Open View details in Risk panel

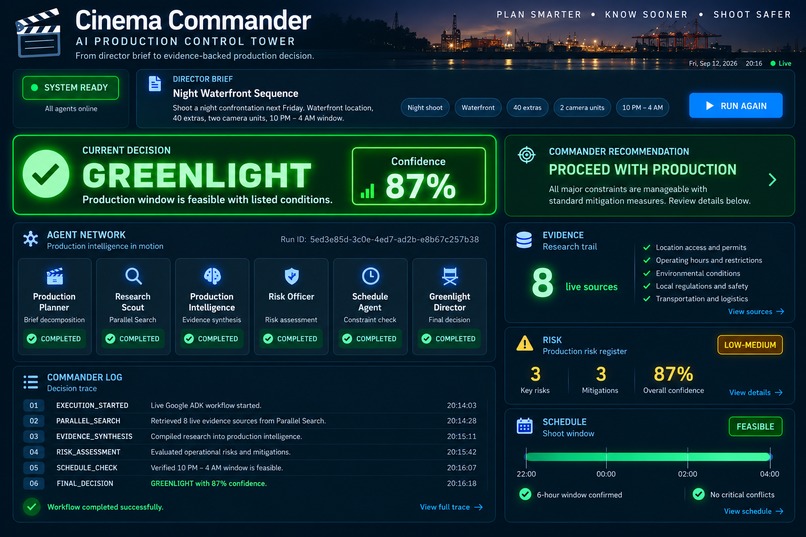pos(756,392)
